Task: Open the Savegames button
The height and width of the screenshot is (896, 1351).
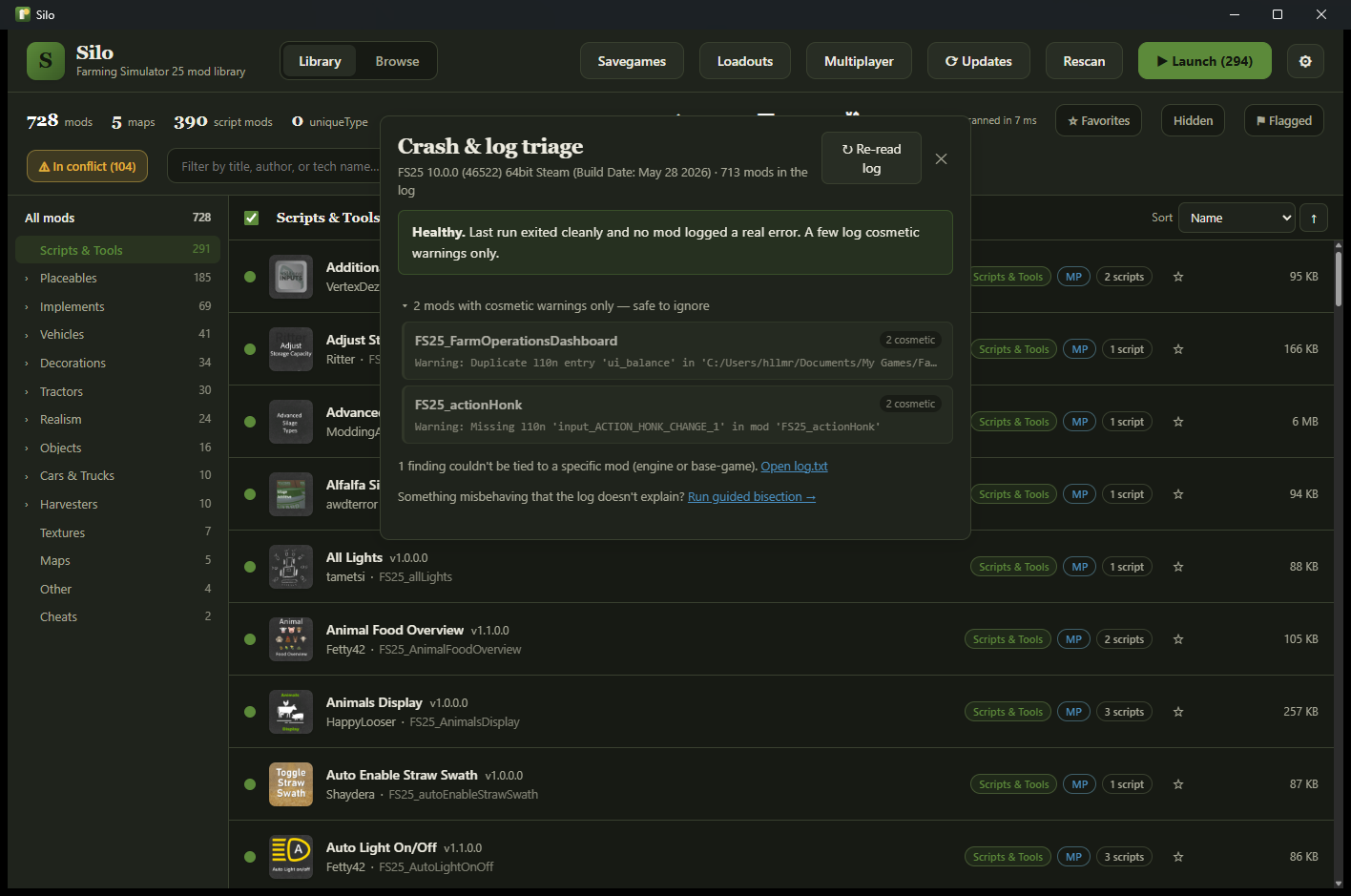Action: [x=632, y=61]
